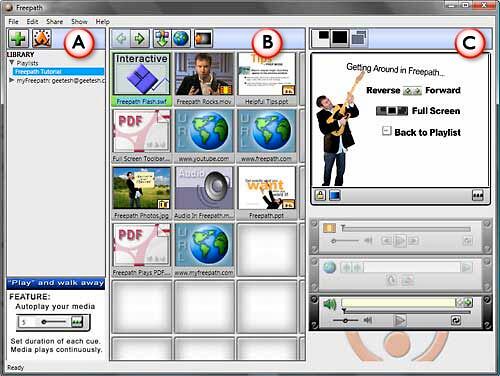
Task: Click the LIBRARY heading
Action: (x=21, y=54)
